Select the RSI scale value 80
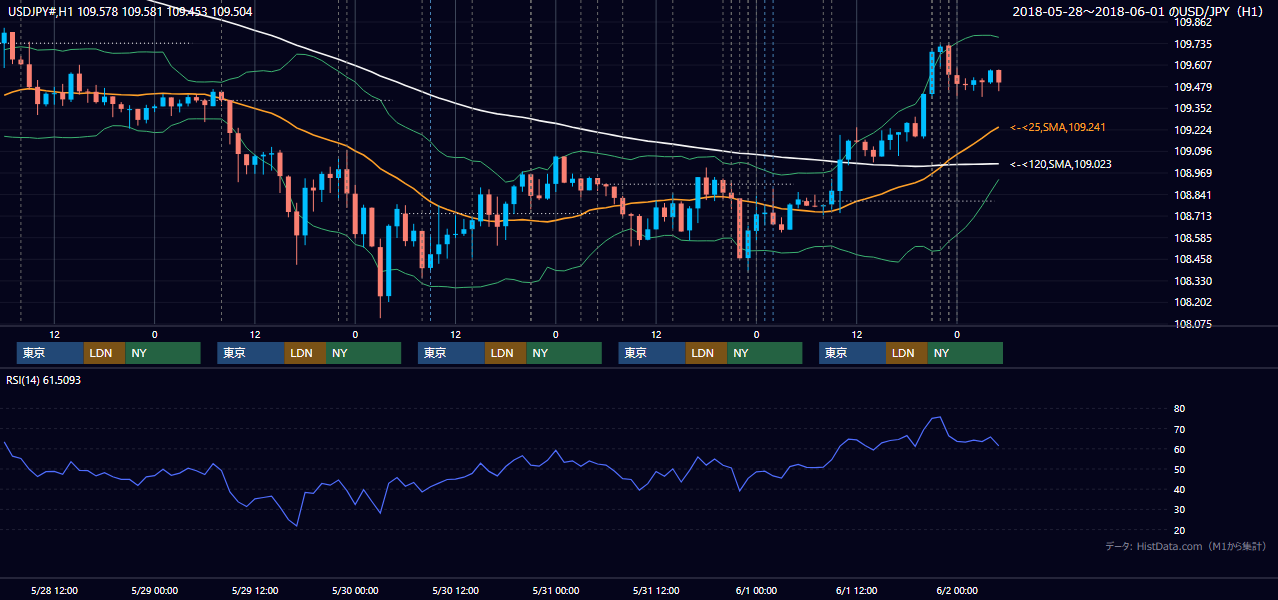 (1180, 409)
